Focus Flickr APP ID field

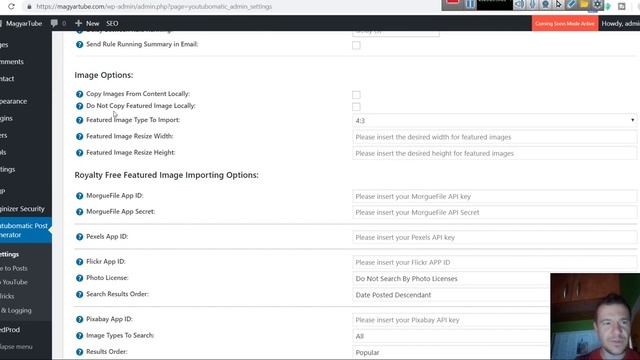point(494,262)
